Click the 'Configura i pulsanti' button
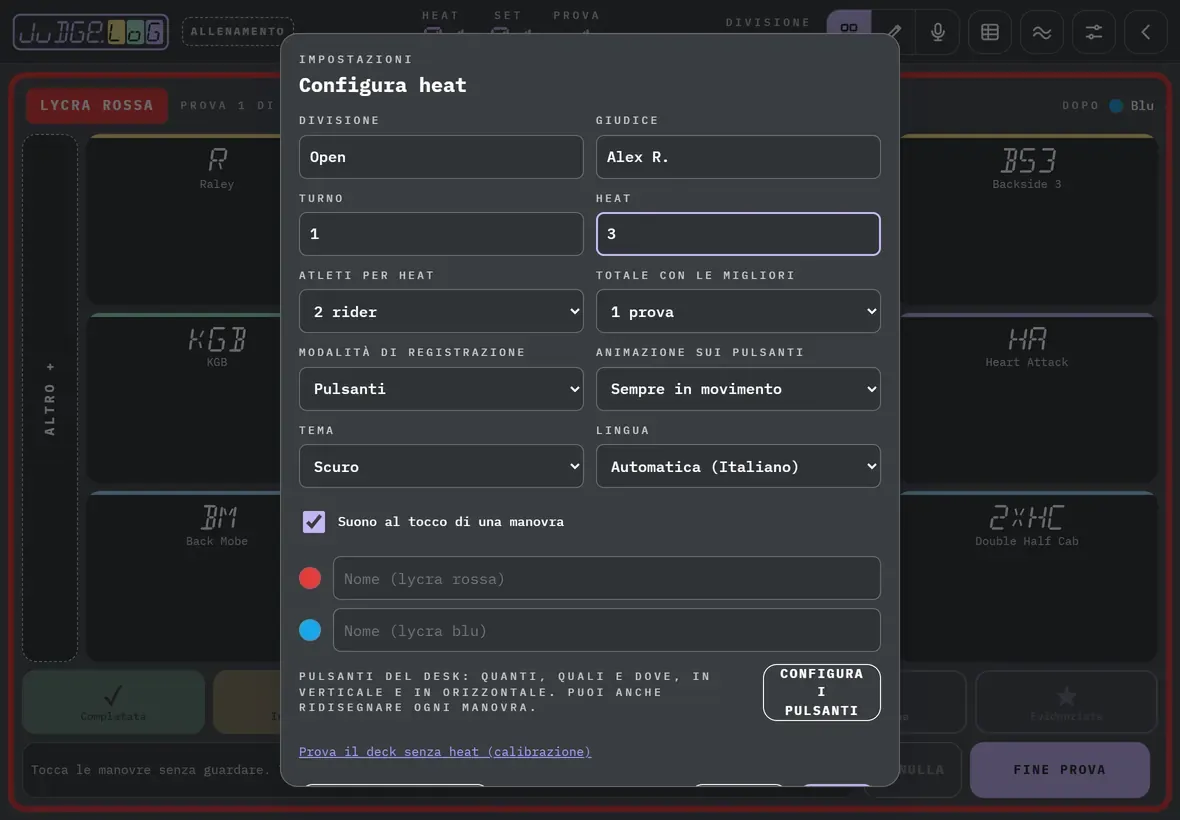This screenshot has width=1180, height=820. pos(821,692)
